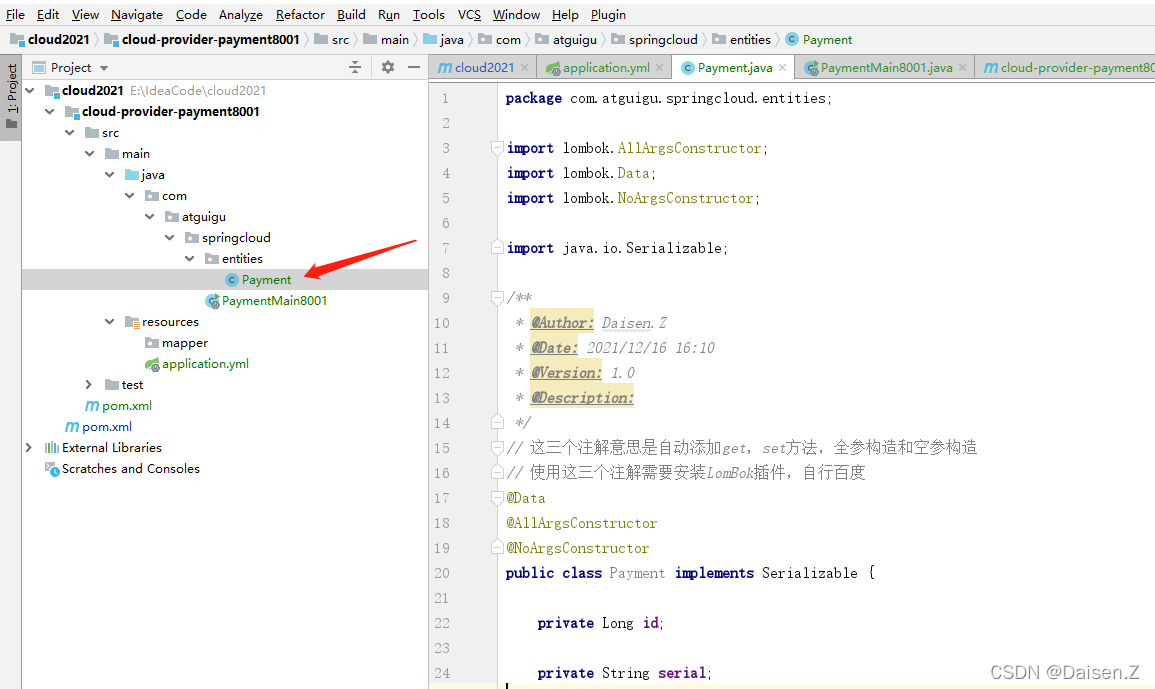This screenshot has height=689, width=1155.
Task: Collapse the entities package node
Action: pyautogui.click(x=189, y=259)
